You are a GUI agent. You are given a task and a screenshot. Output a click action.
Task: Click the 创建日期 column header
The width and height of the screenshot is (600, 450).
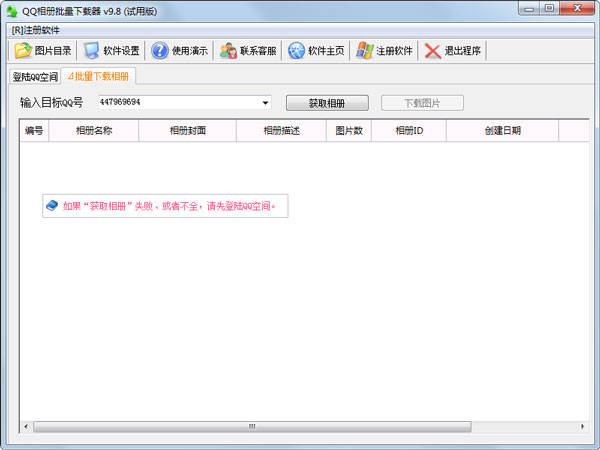502,130
